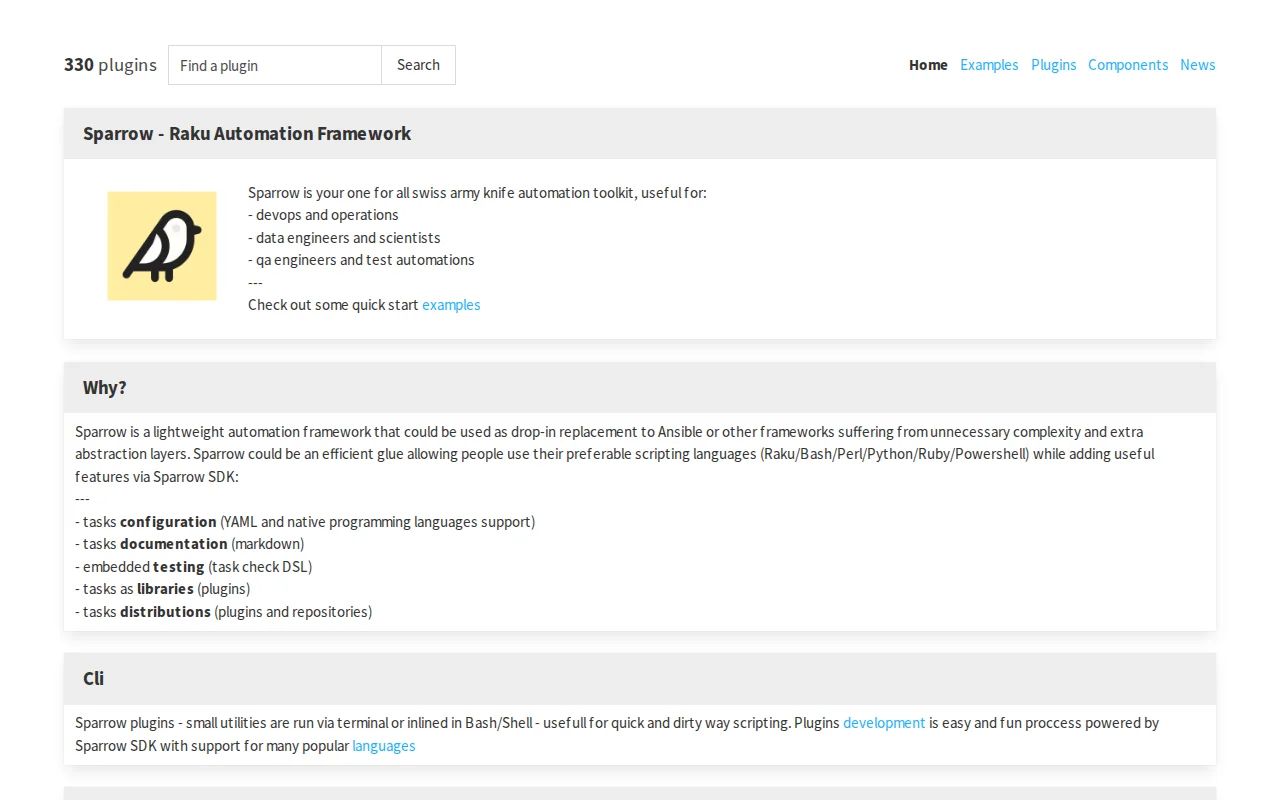1280x800 pixels.
Task: Open the plugins development link
Action: (884, 723)
